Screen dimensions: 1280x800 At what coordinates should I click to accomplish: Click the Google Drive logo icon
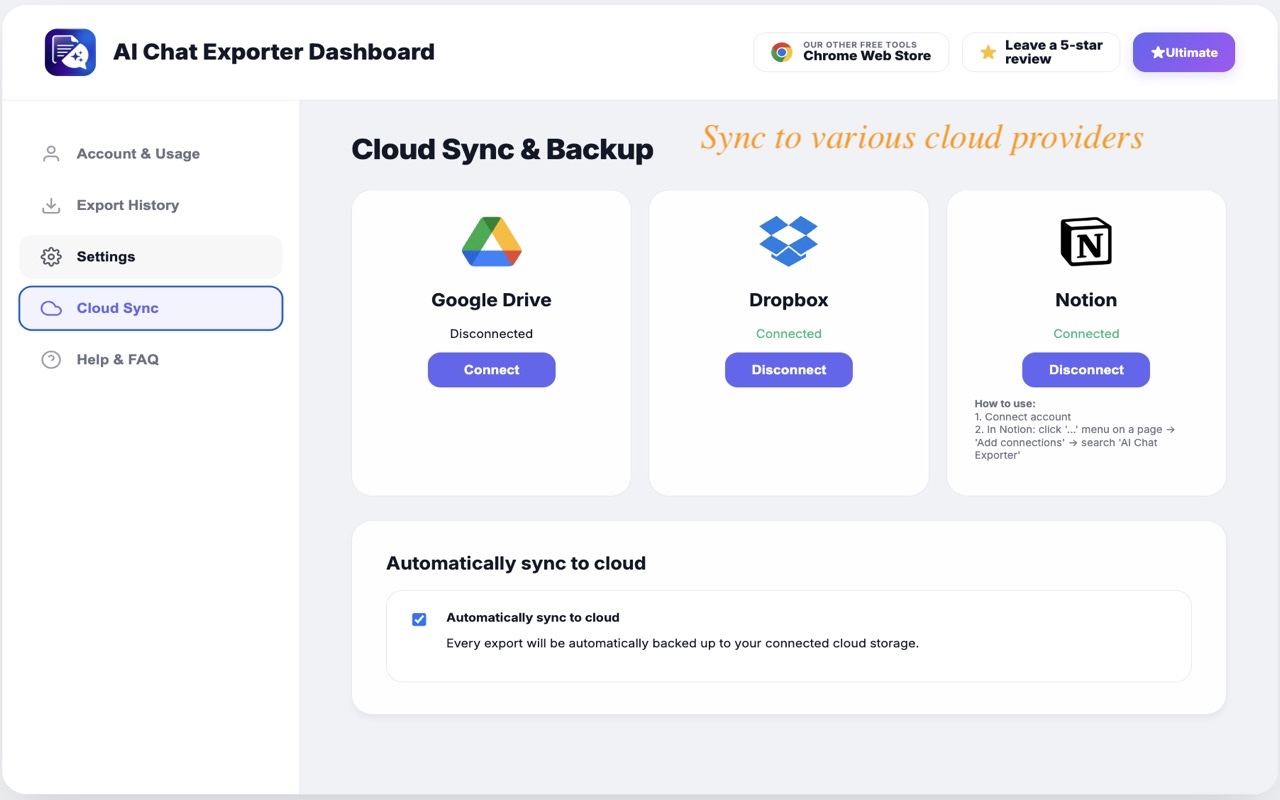(491, 242)
